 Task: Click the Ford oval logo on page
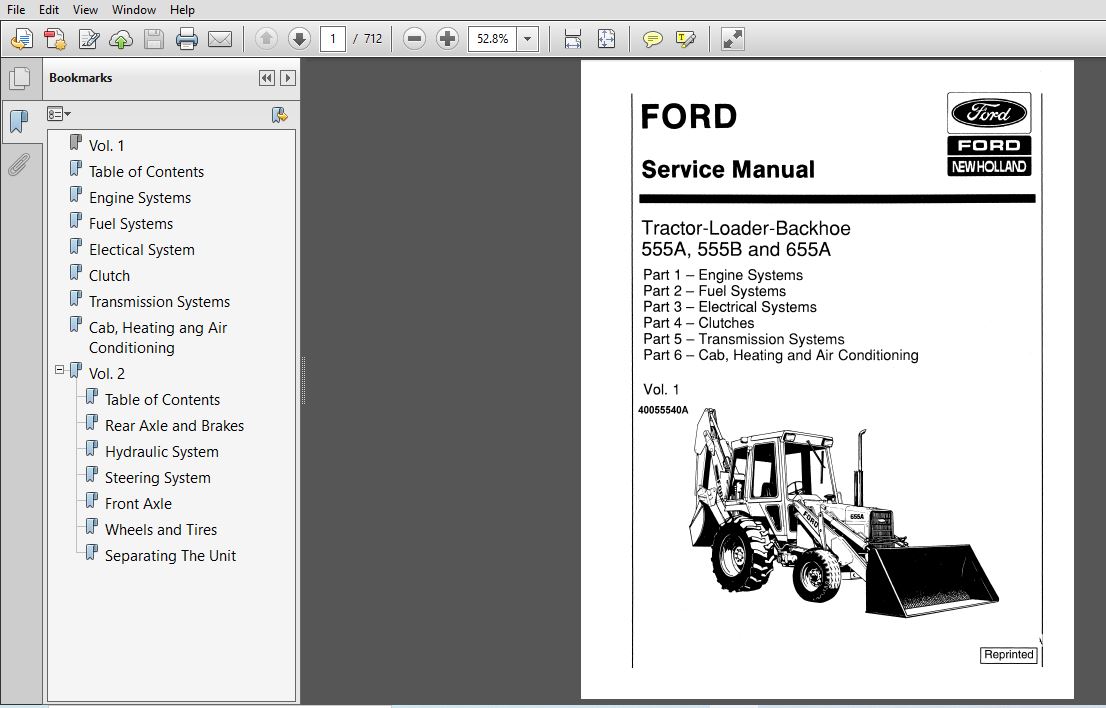pyautogui.click(x=989, y=113)
